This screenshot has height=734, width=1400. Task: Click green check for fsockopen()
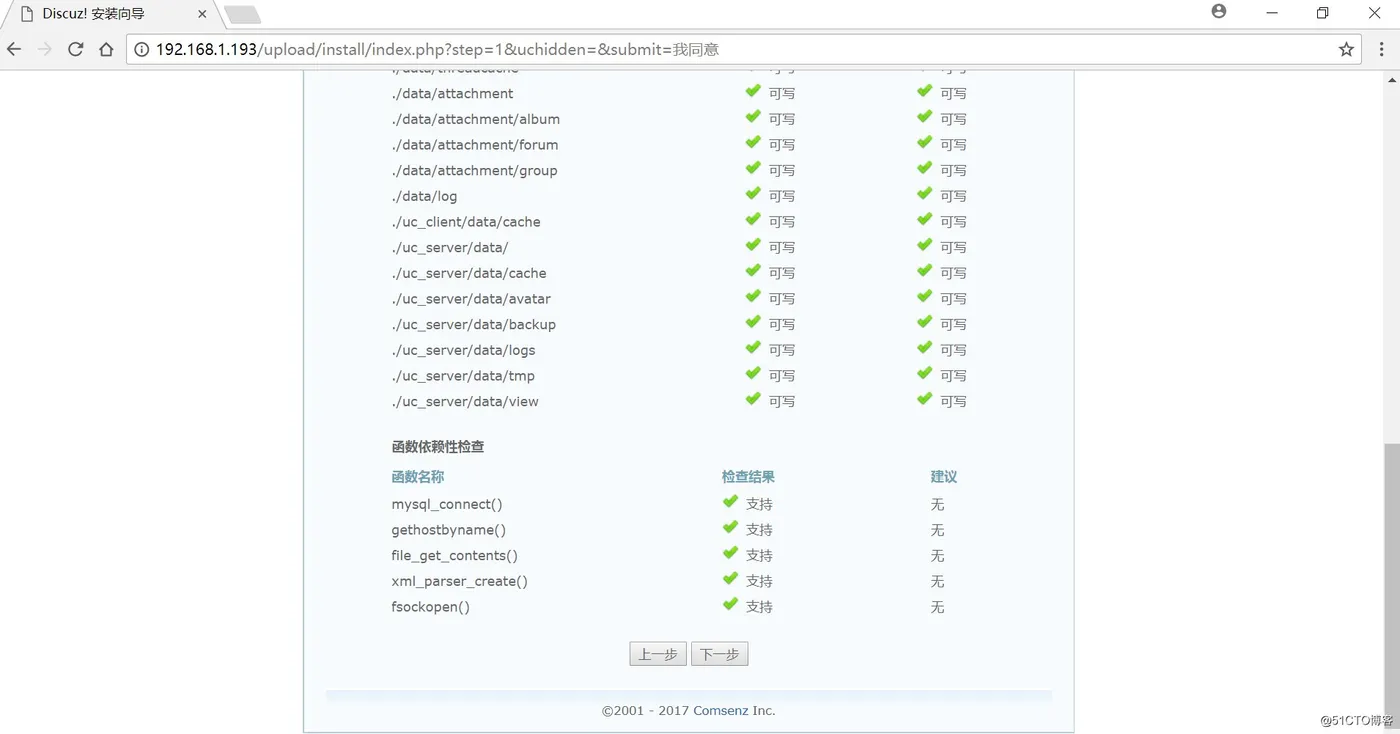point(730,605)
